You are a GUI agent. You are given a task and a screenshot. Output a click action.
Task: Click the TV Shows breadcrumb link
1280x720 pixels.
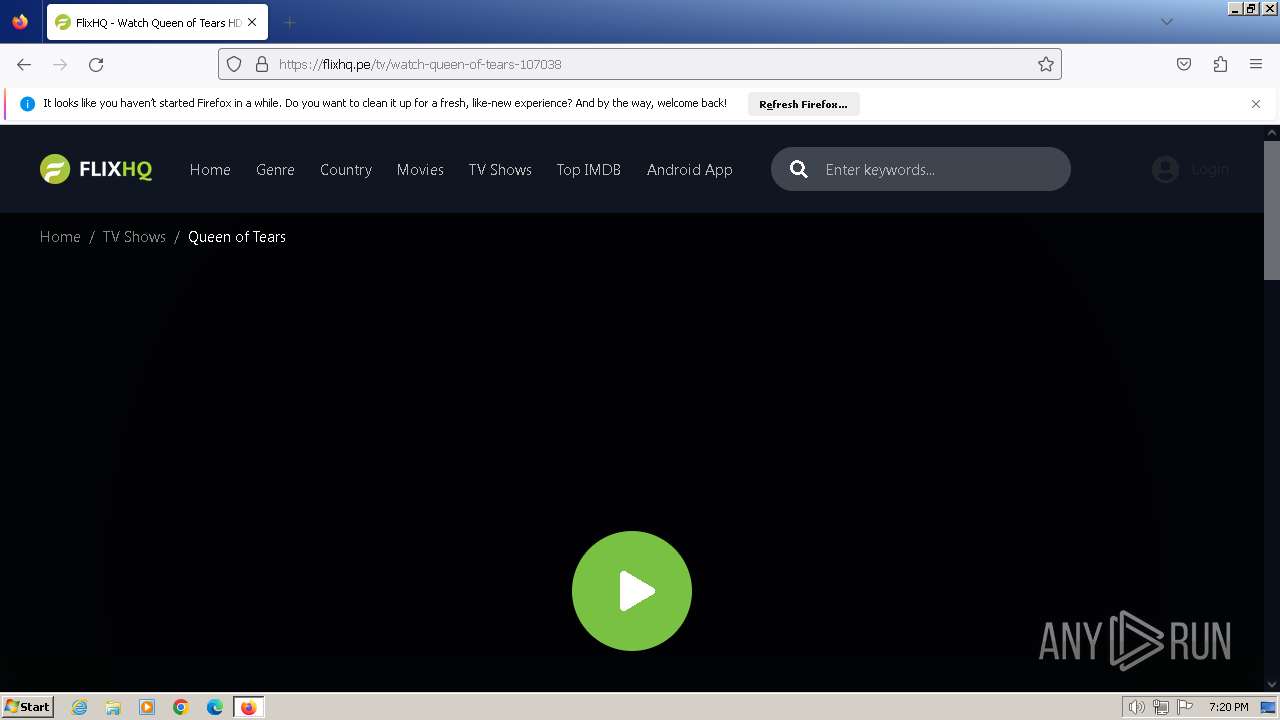pos(134,237)
